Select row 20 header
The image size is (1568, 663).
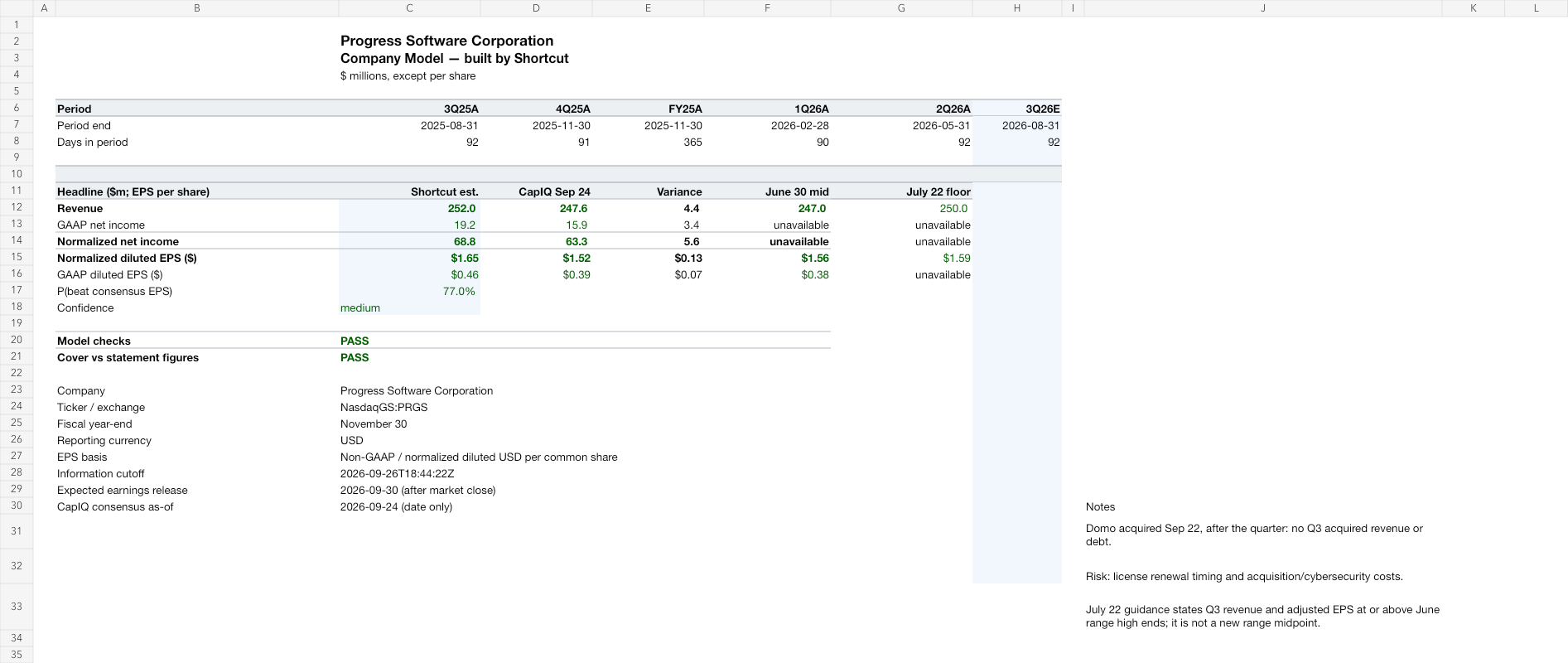click(x=17, y=340)
